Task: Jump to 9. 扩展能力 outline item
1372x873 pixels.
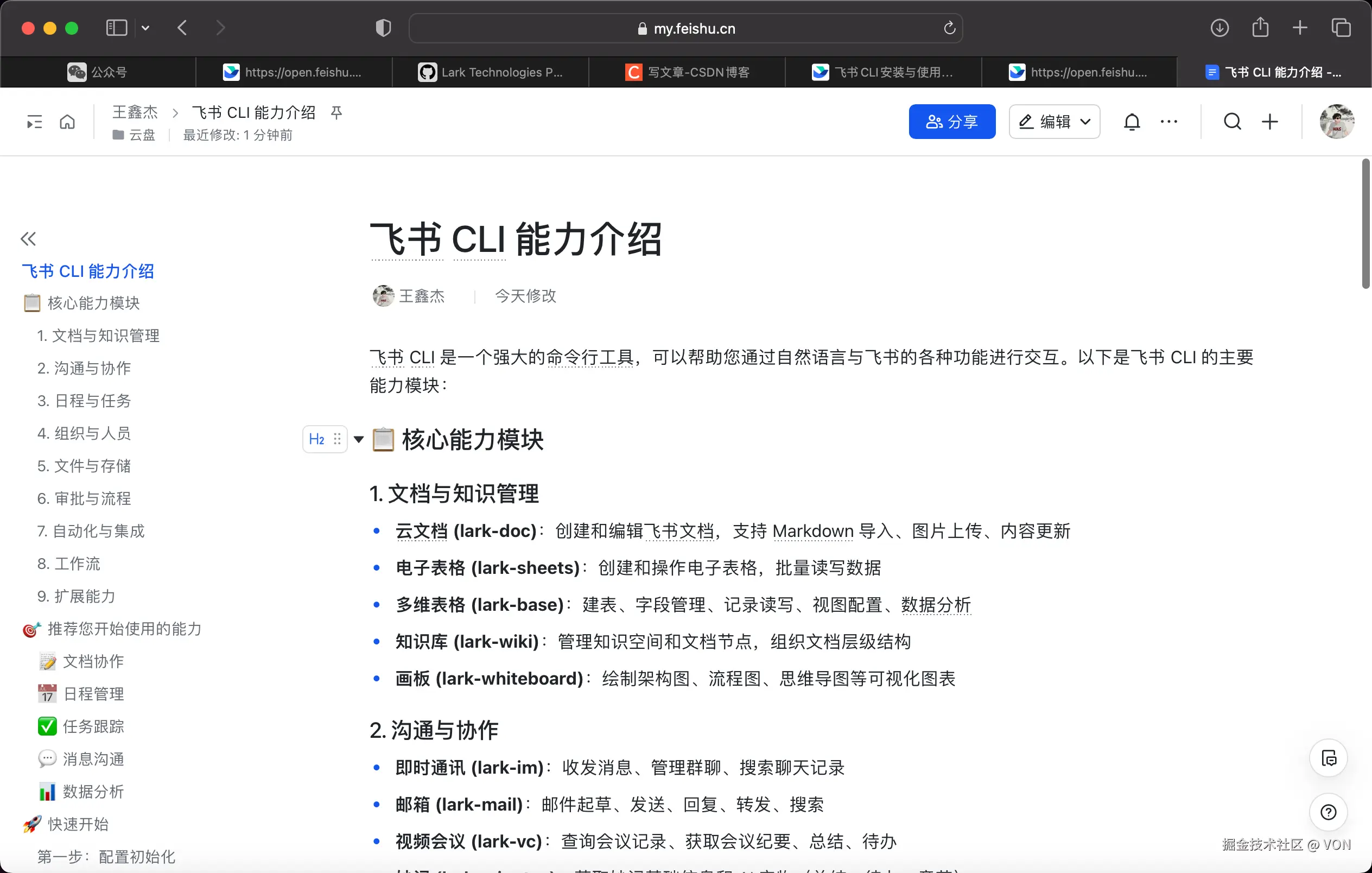Action: coord(77,596)
